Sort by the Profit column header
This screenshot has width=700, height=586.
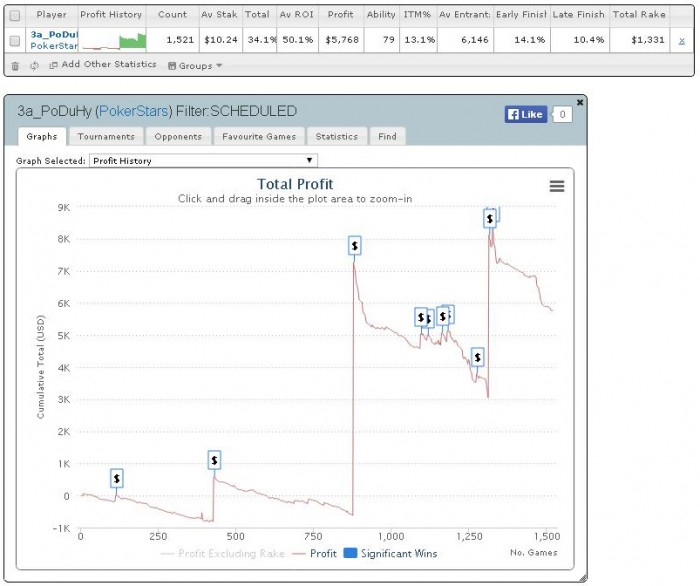tap(341, 15)
